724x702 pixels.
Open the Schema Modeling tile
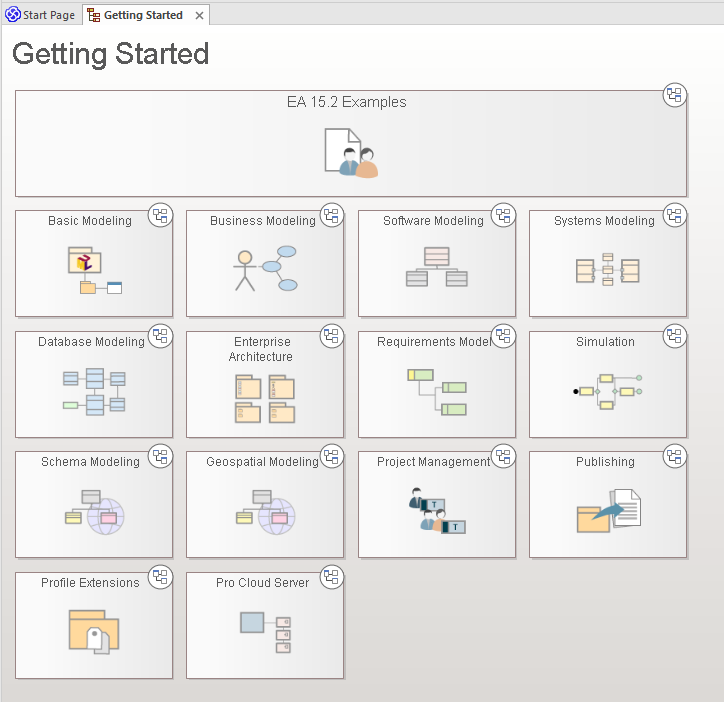[x=90, y=462]
